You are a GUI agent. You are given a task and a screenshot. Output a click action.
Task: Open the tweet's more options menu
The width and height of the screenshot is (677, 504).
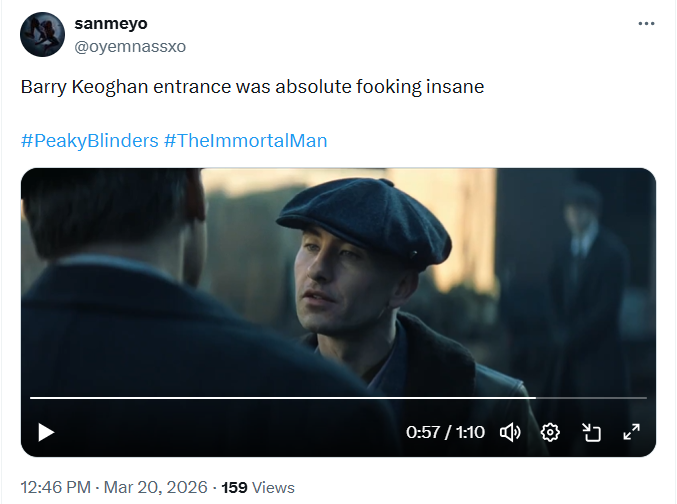tap(646, 24)
